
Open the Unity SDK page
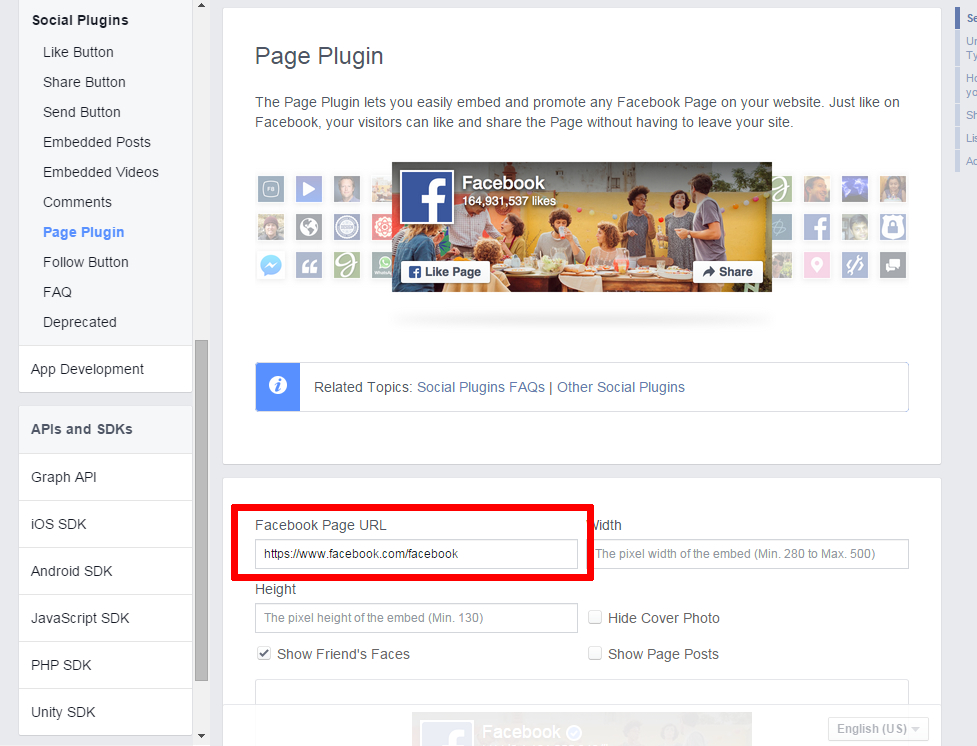tap(105, 712)
